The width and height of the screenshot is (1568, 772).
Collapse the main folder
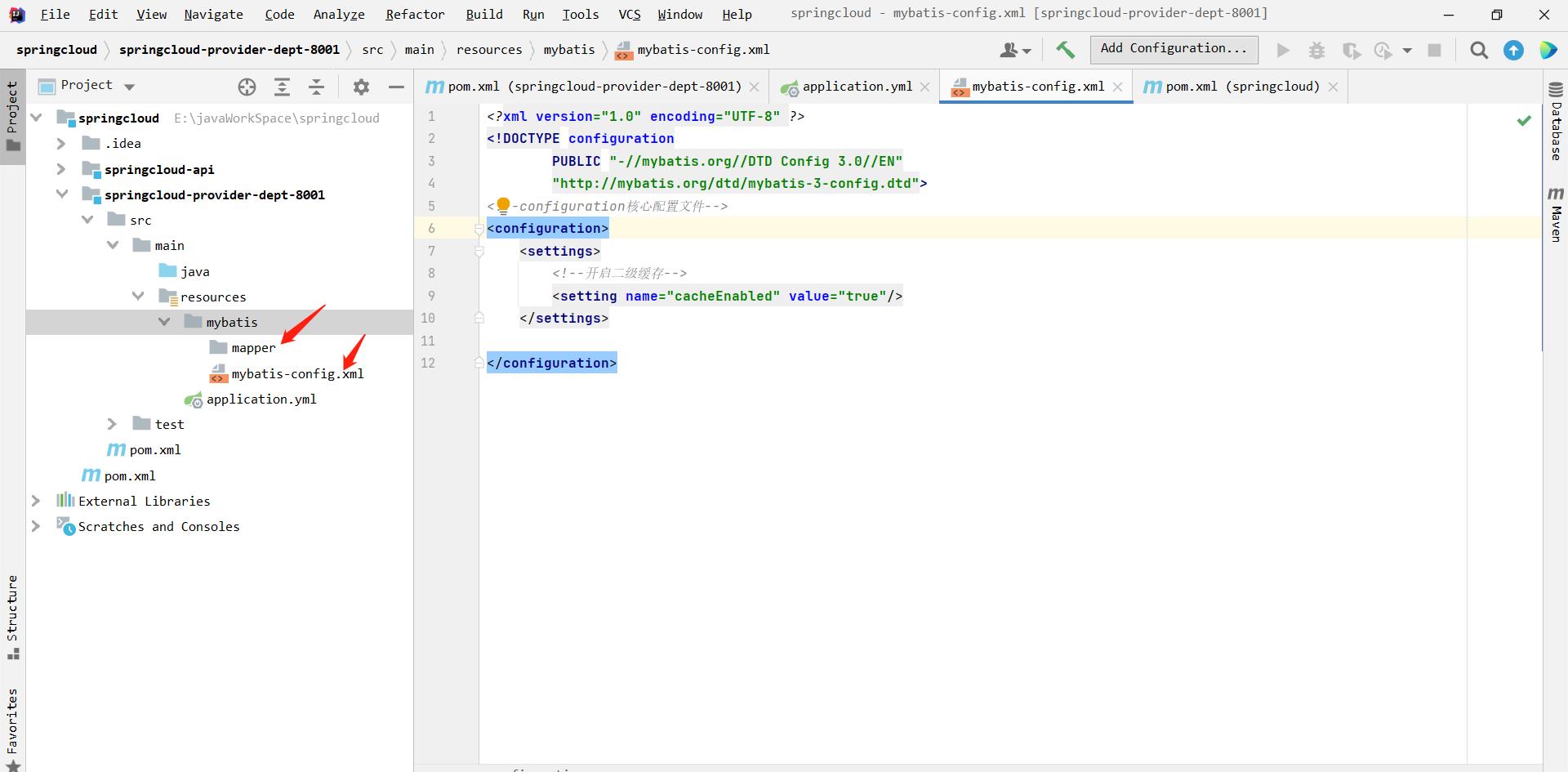113,245
